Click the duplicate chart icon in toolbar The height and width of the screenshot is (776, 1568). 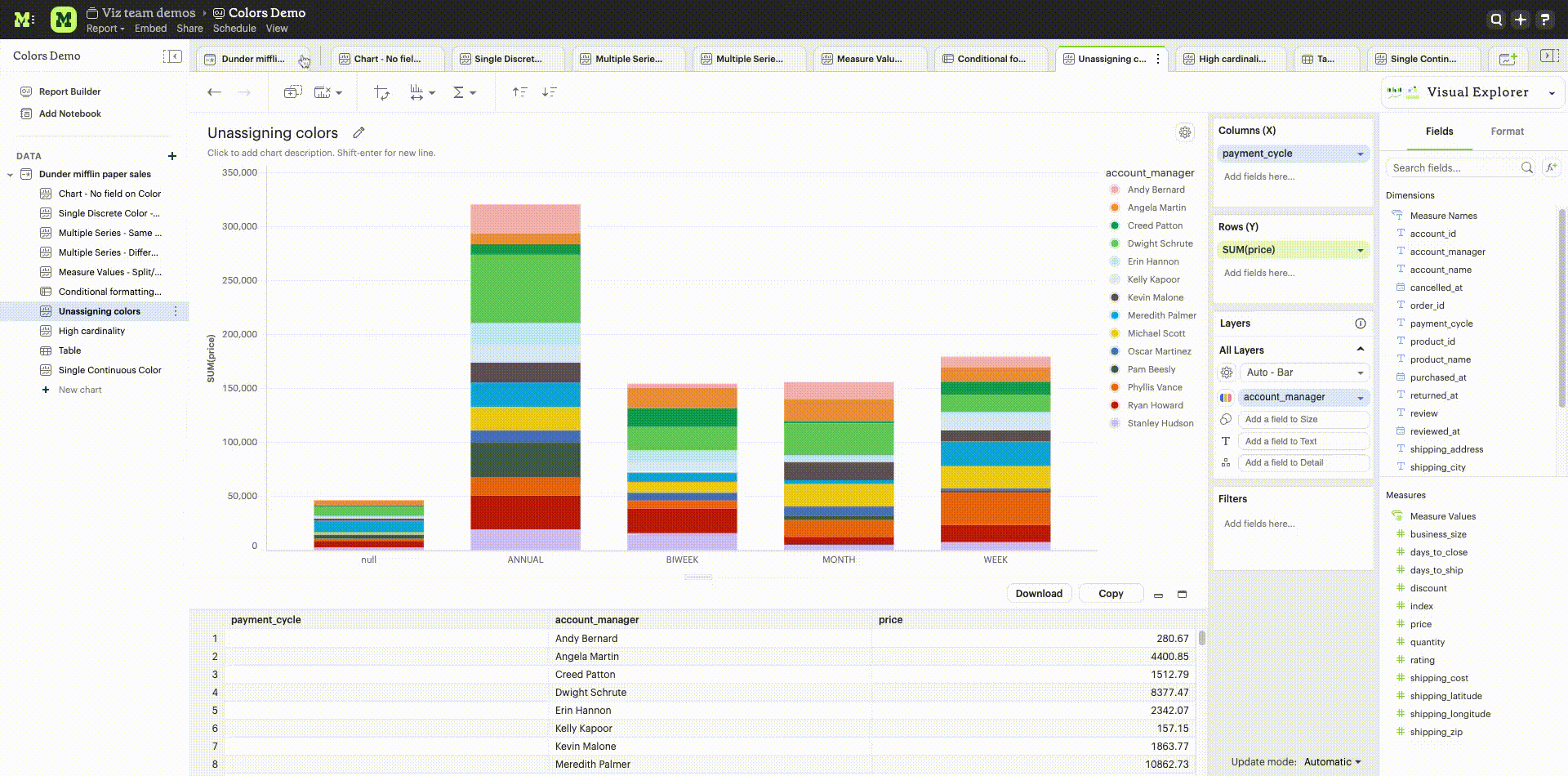[x=292, y=92]
